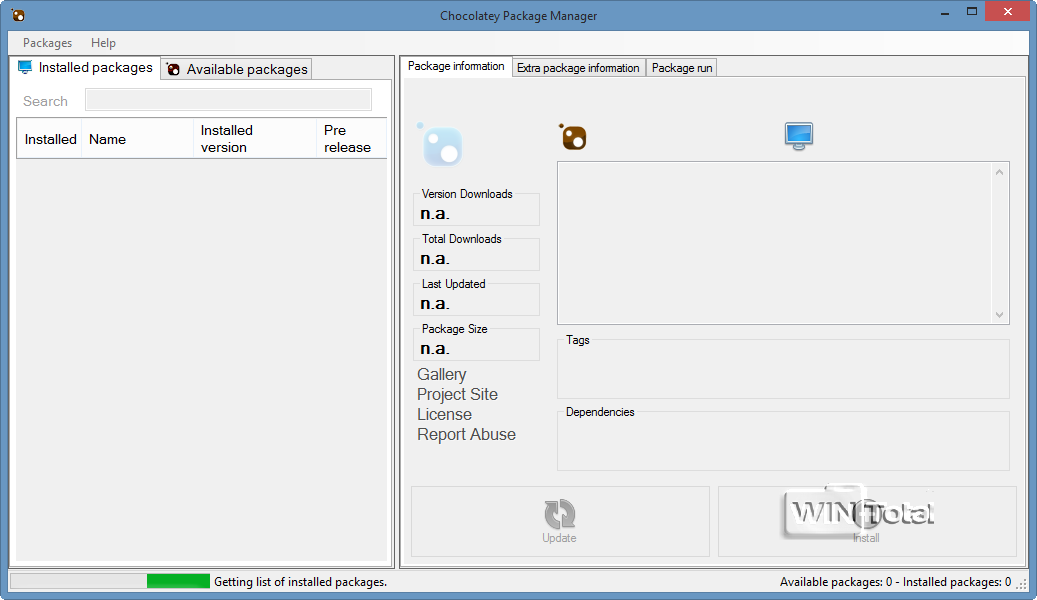This screenshot has width=1037, height=600.
Task: Click the Package Size n.a. value
Action: [x=435, y=349]
